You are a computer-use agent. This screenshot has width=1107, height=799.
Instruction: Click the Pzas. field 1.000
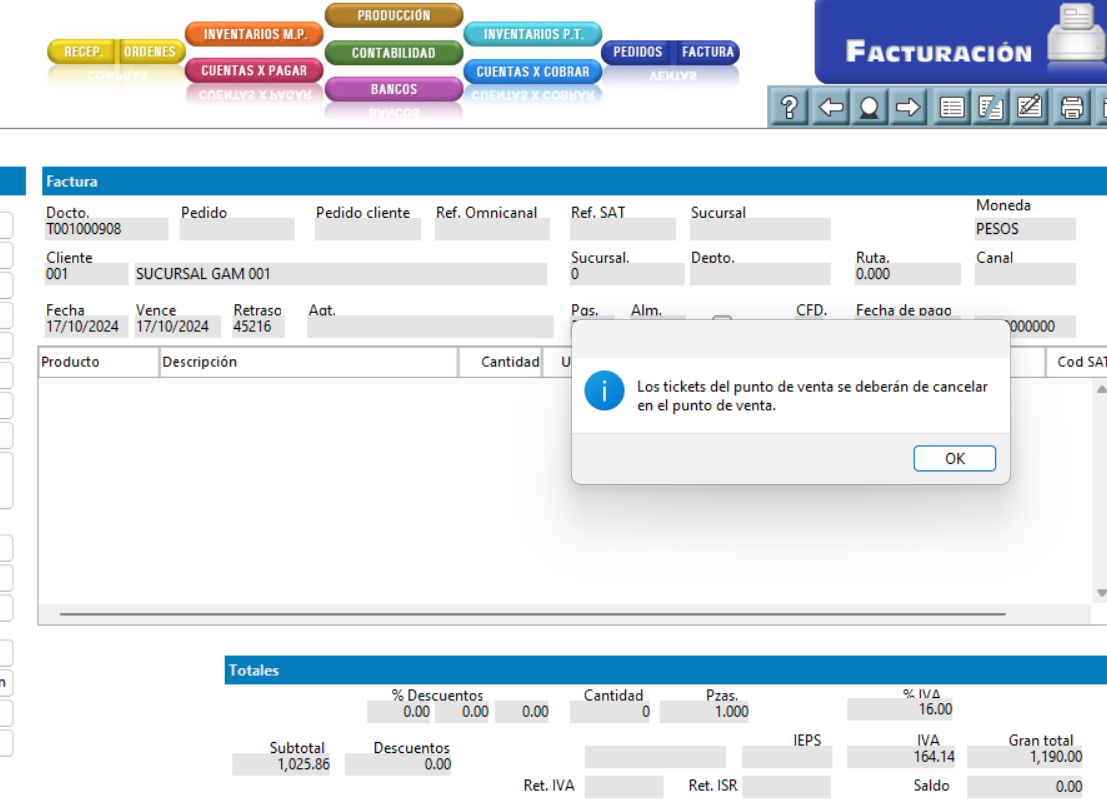704,712
